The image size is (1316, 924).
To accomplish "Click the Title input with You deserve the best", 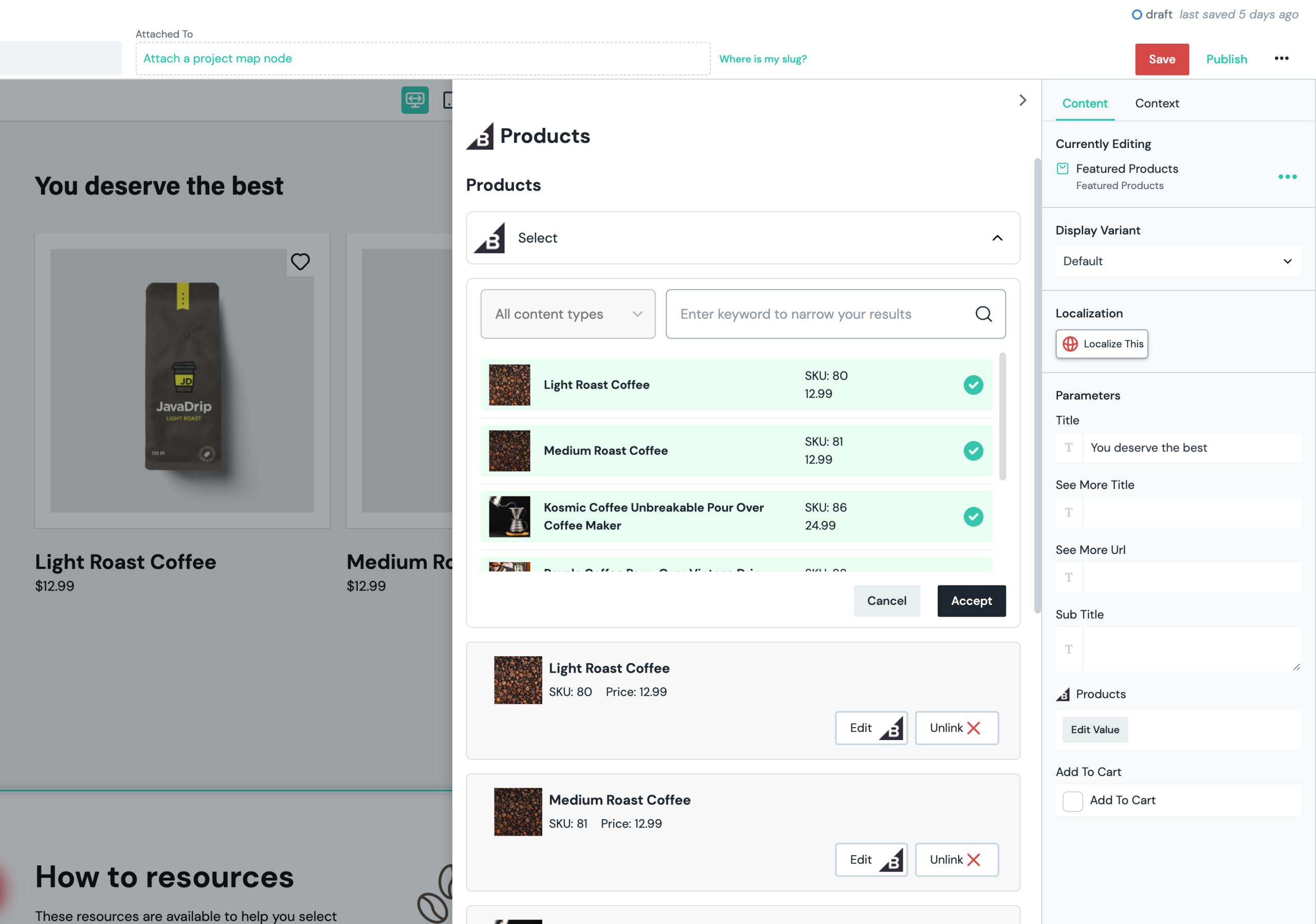I will [1191, 448].
